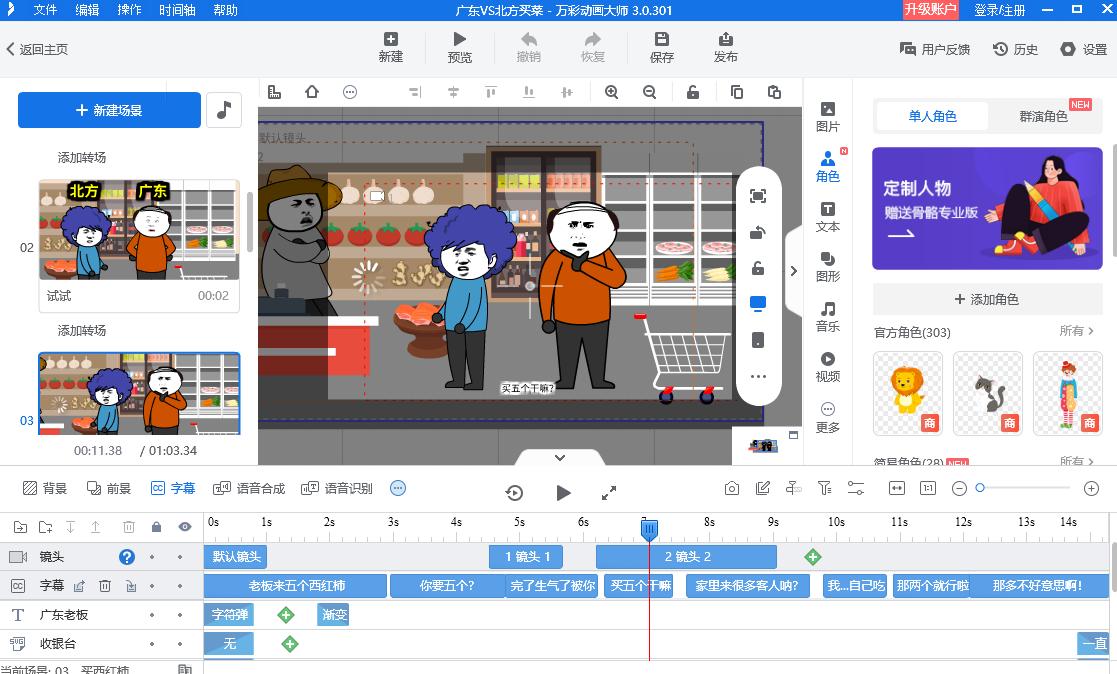Click the timeline zoom slider handle
The width and height of the screenshot is (1117, 674).
[980, 488]
